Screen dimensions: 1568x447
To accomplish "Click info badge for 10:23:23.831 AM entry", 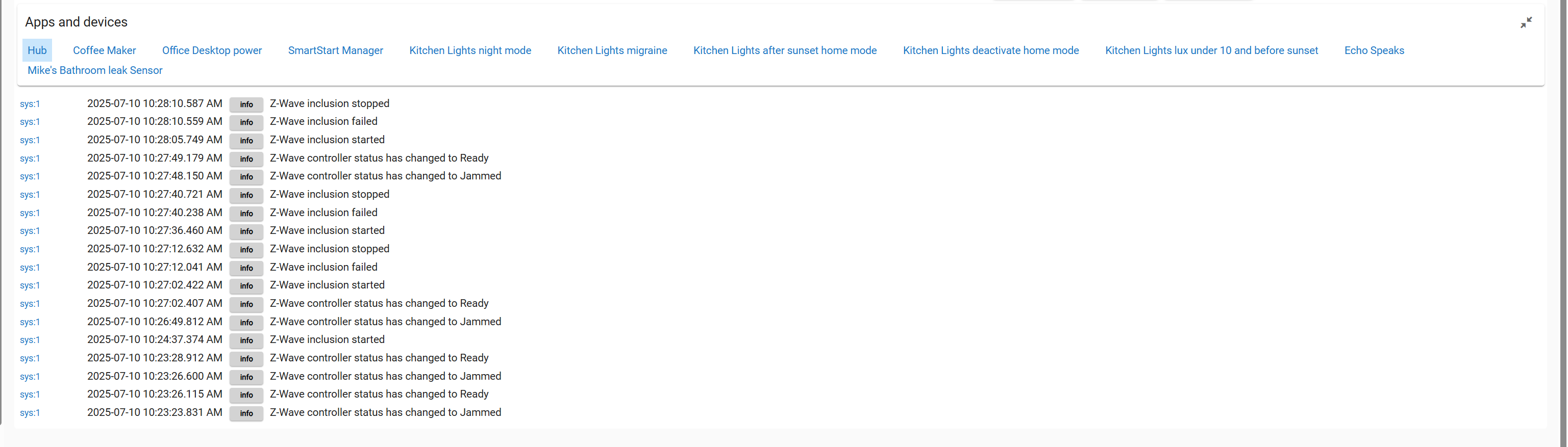I will coord(246,413).
